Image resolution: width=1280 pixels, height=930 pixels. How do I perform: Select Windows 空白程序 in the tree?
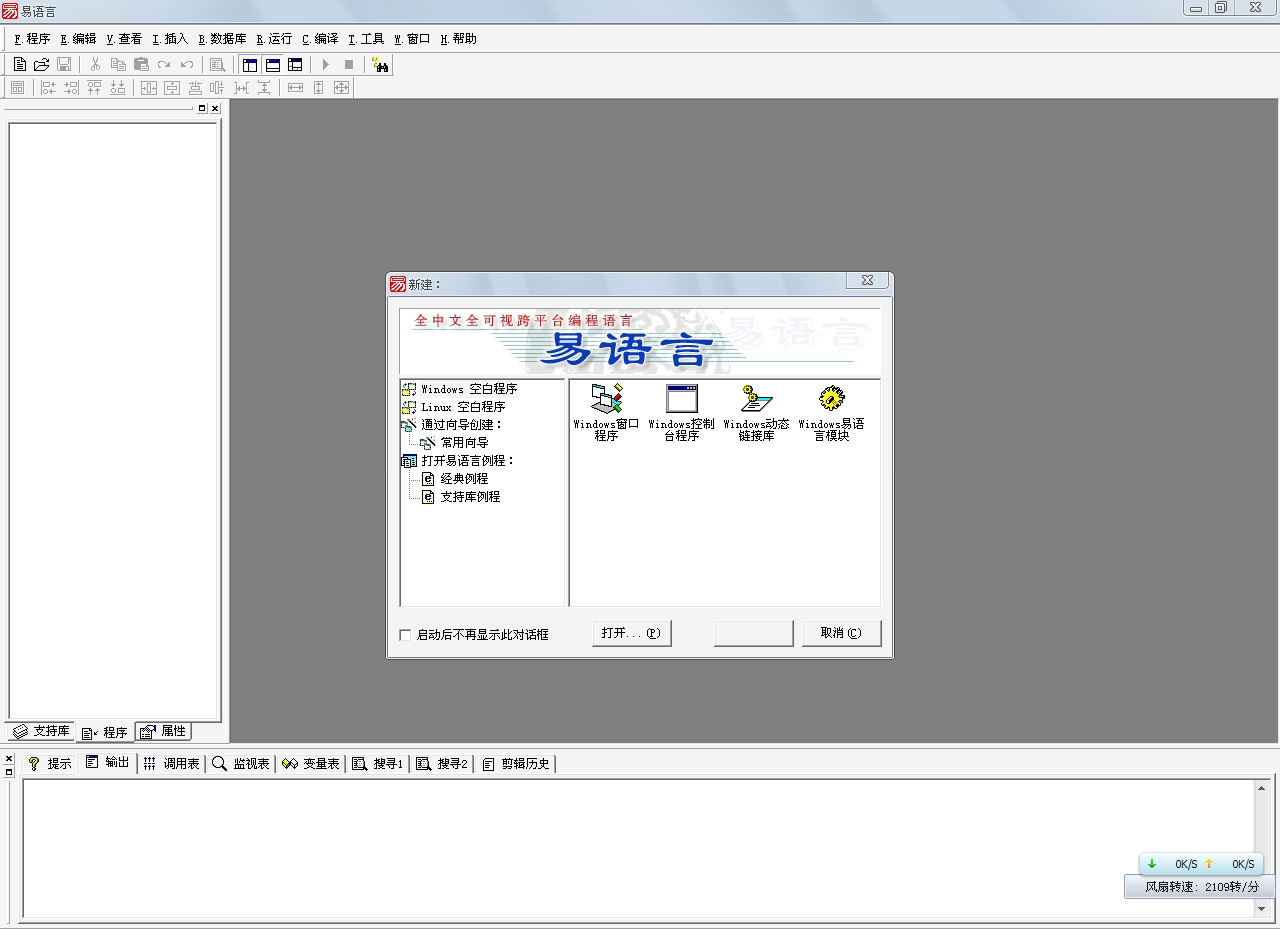click(x=468, y=389)
